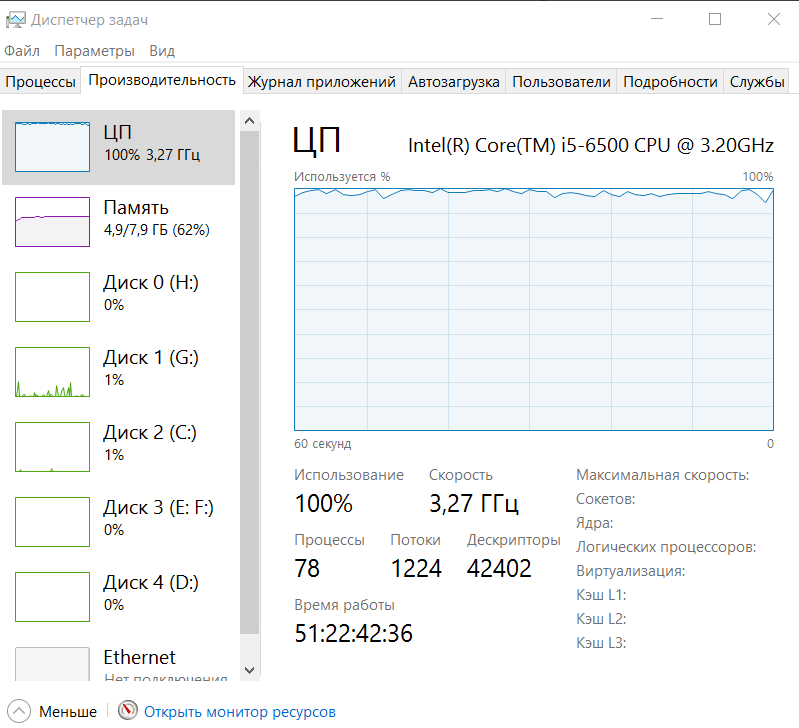Click the Виртуализация label

coord(630,571)
